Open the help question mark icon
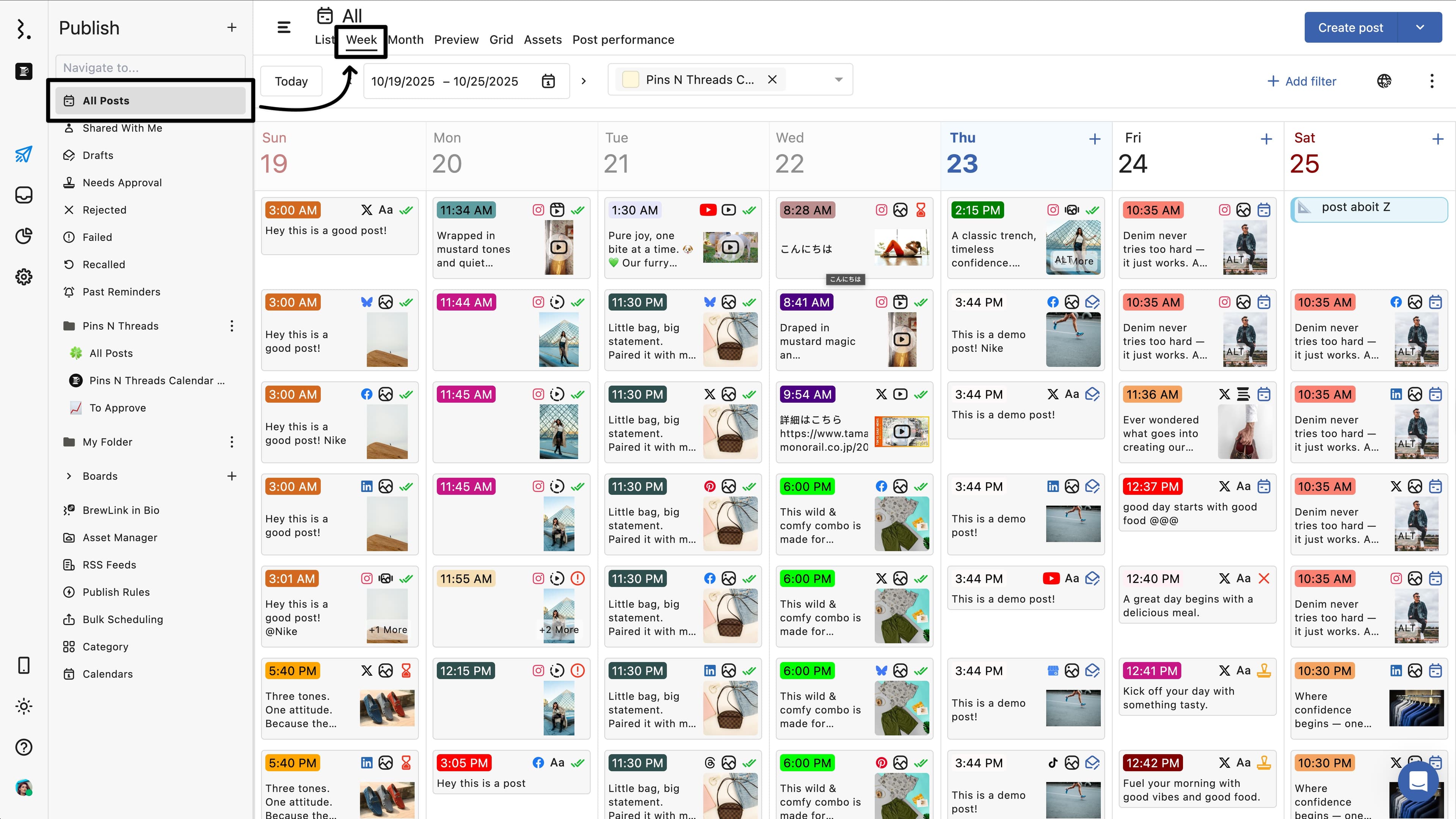This screenshot has width=1456, height=819. click(x=23, y=747)
